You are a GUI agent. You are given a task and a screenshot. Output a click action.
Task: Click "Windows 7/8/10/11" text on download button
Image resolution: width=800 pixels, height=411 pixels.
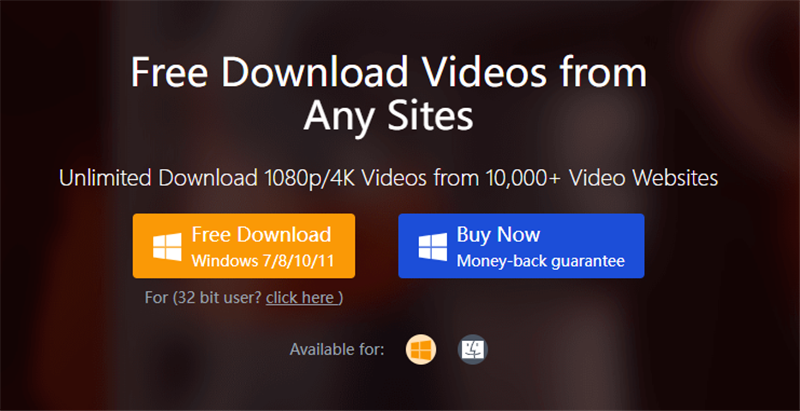click(x=263, y=261)
